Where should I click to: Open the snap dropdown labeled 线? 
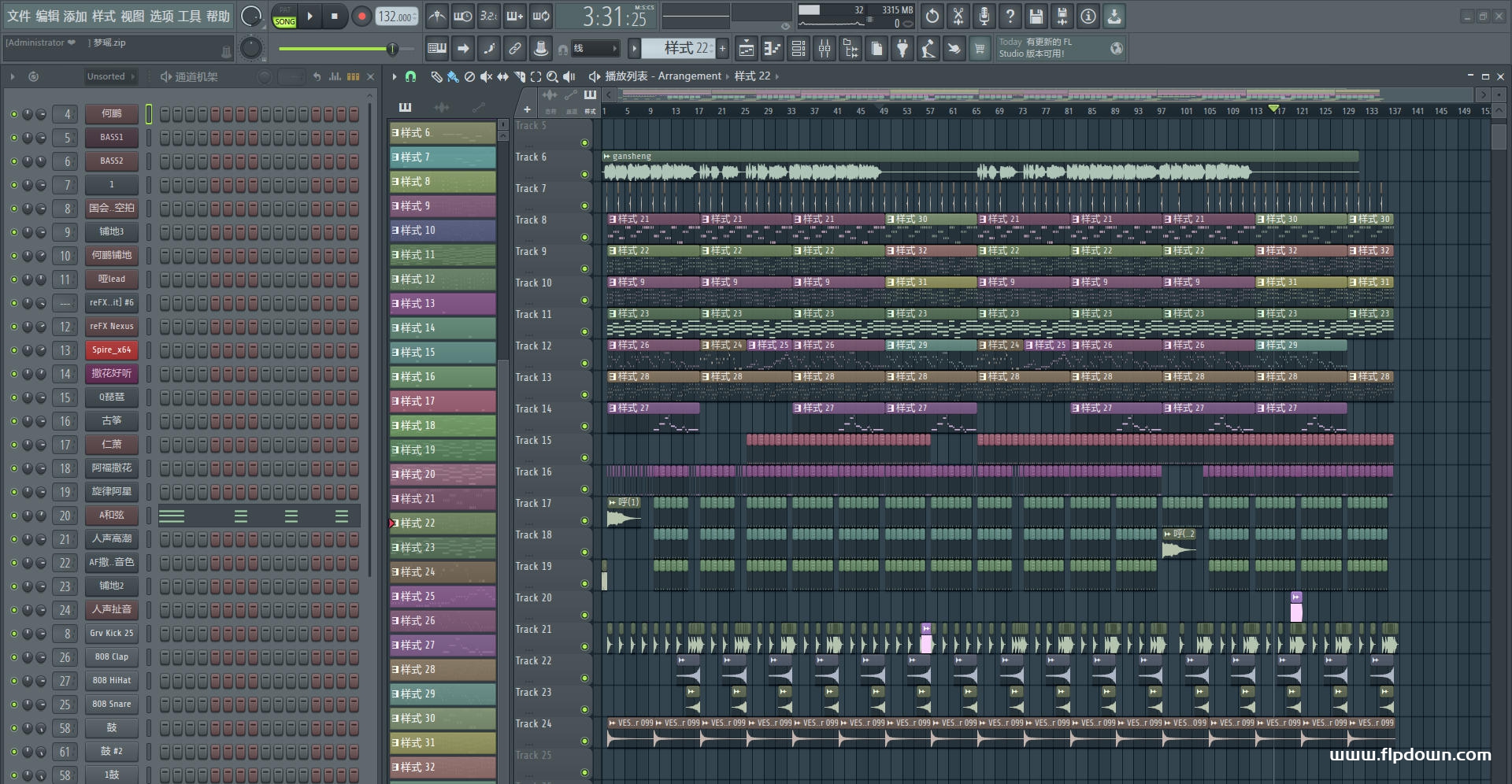pyautogui.click(x=595, y=49)
